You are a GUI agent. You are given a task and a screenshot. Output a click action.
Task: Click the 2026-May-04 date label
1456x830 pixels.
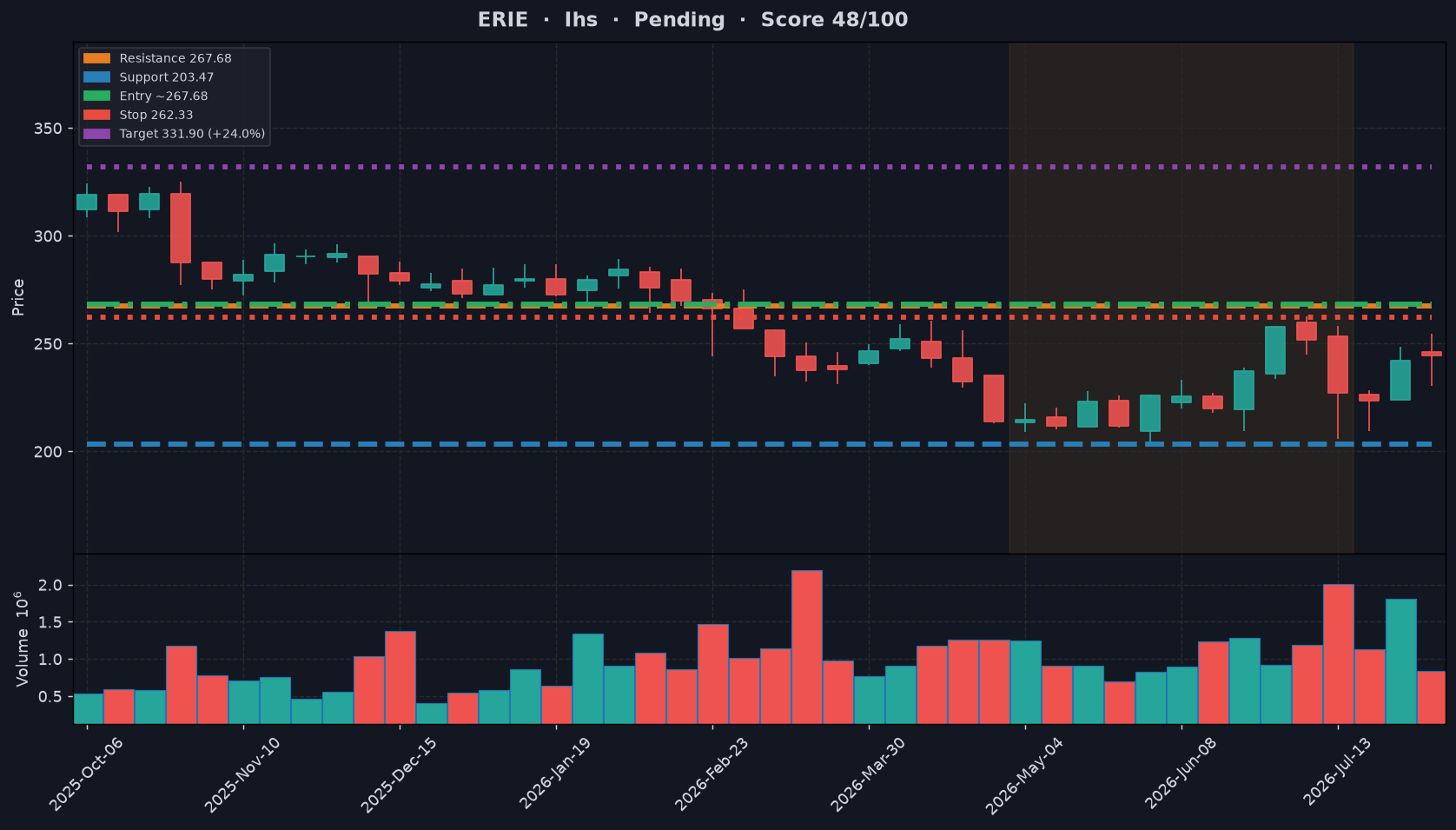[1024, 774]
